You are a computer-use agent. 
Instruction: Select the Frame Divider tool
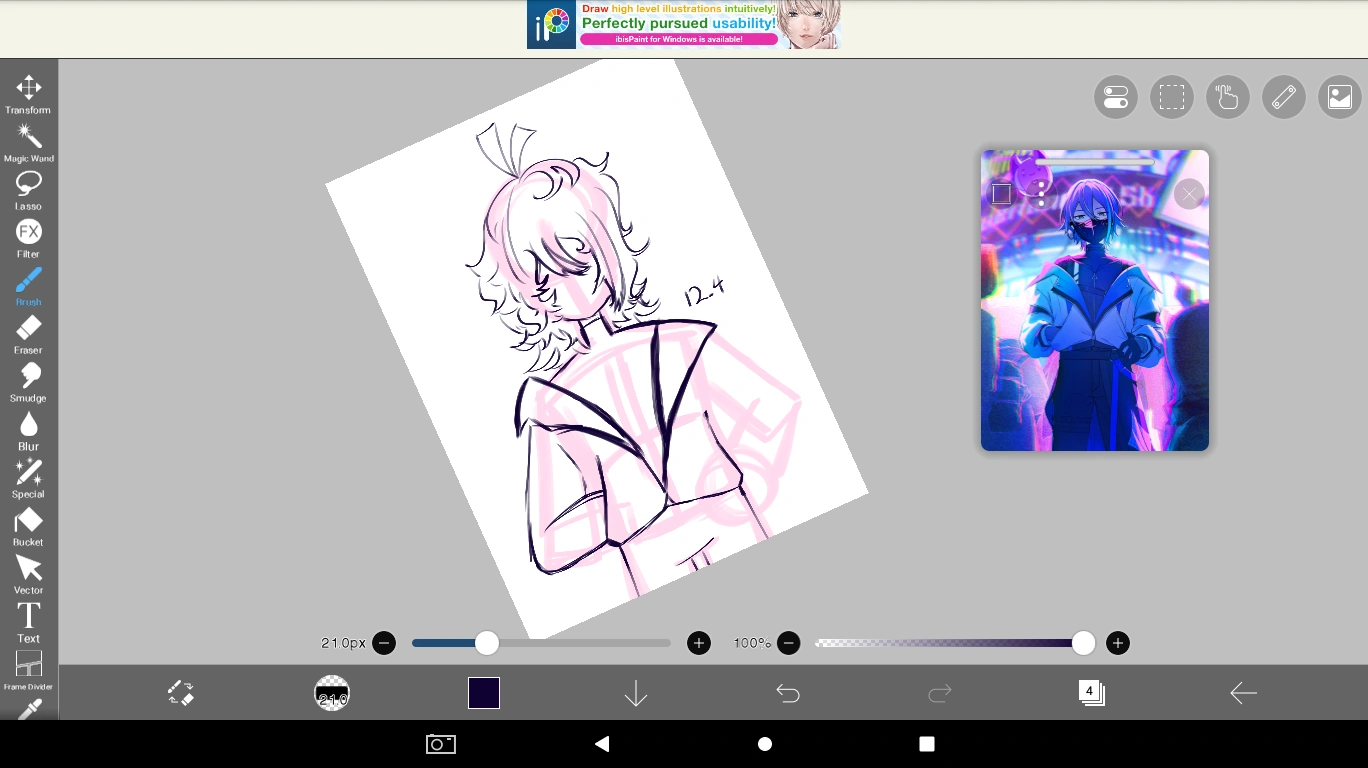(x=28, y=665)
